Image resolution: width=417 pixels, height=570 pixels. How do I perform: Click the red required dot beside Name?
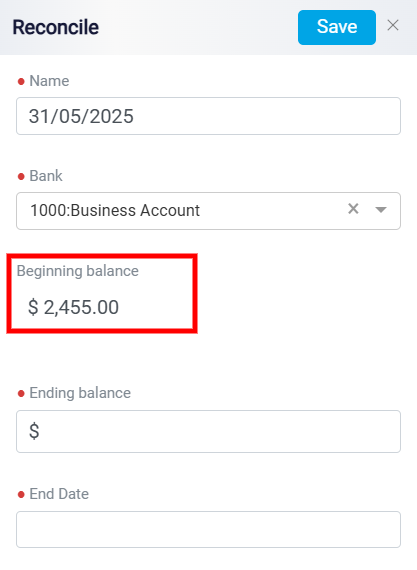(21, 81)
